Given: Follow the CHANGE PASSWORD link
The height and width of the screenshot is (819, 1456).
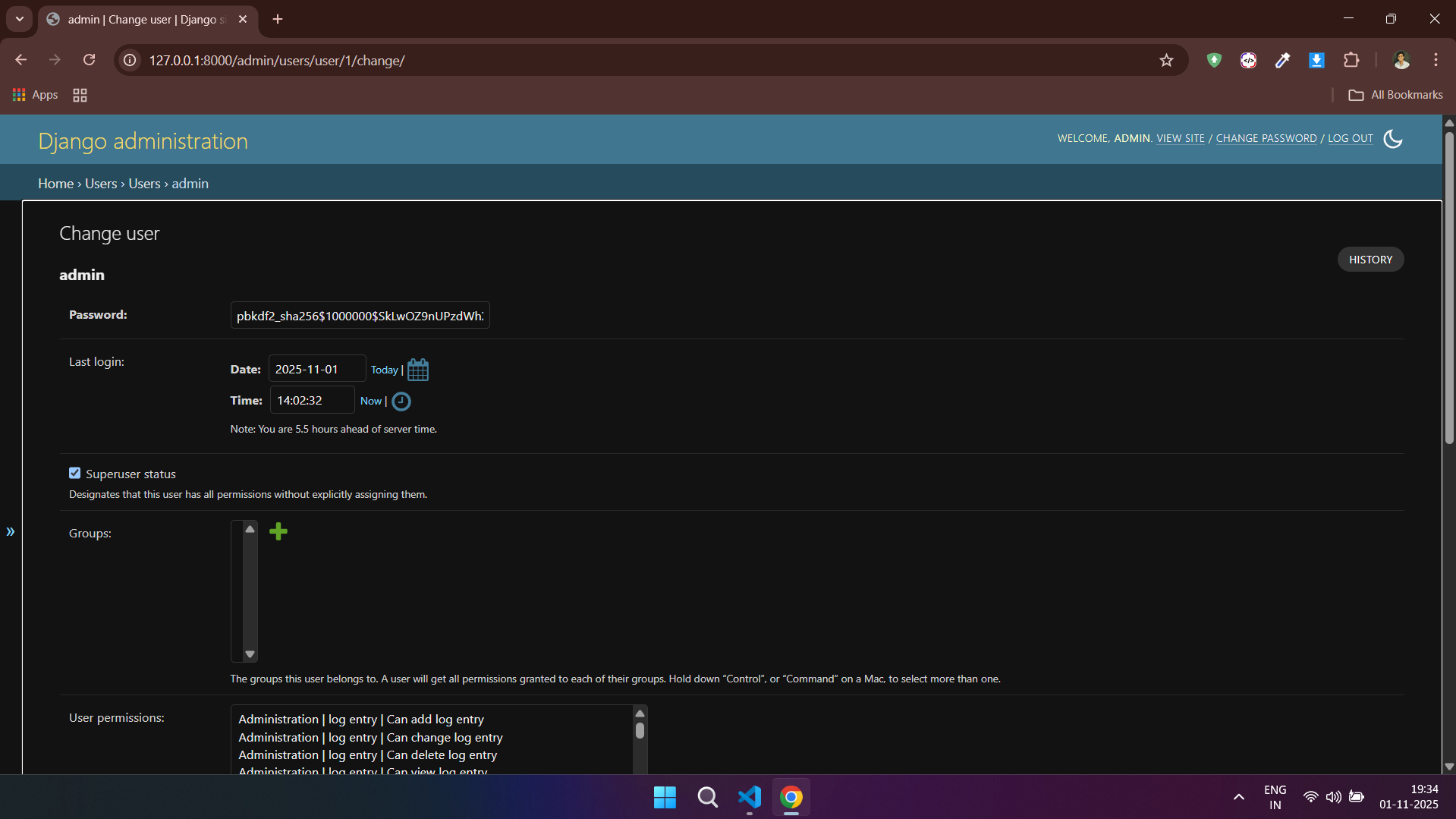Looking at the screenshot, I should [x=1266, y=138].
